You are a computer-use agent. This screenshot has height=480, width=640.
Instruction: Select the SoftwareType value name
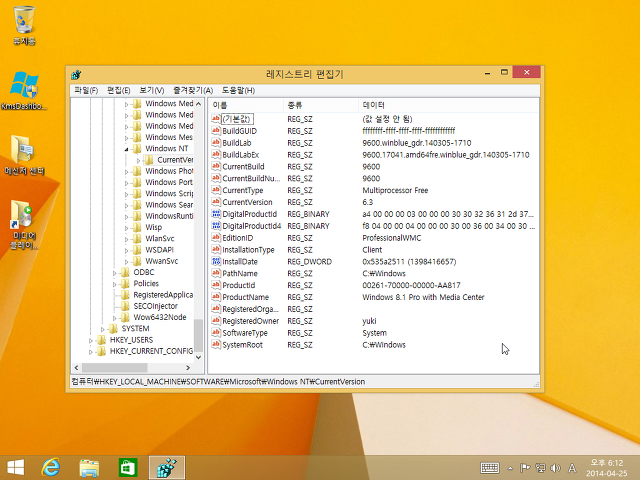tap(245, 333)
